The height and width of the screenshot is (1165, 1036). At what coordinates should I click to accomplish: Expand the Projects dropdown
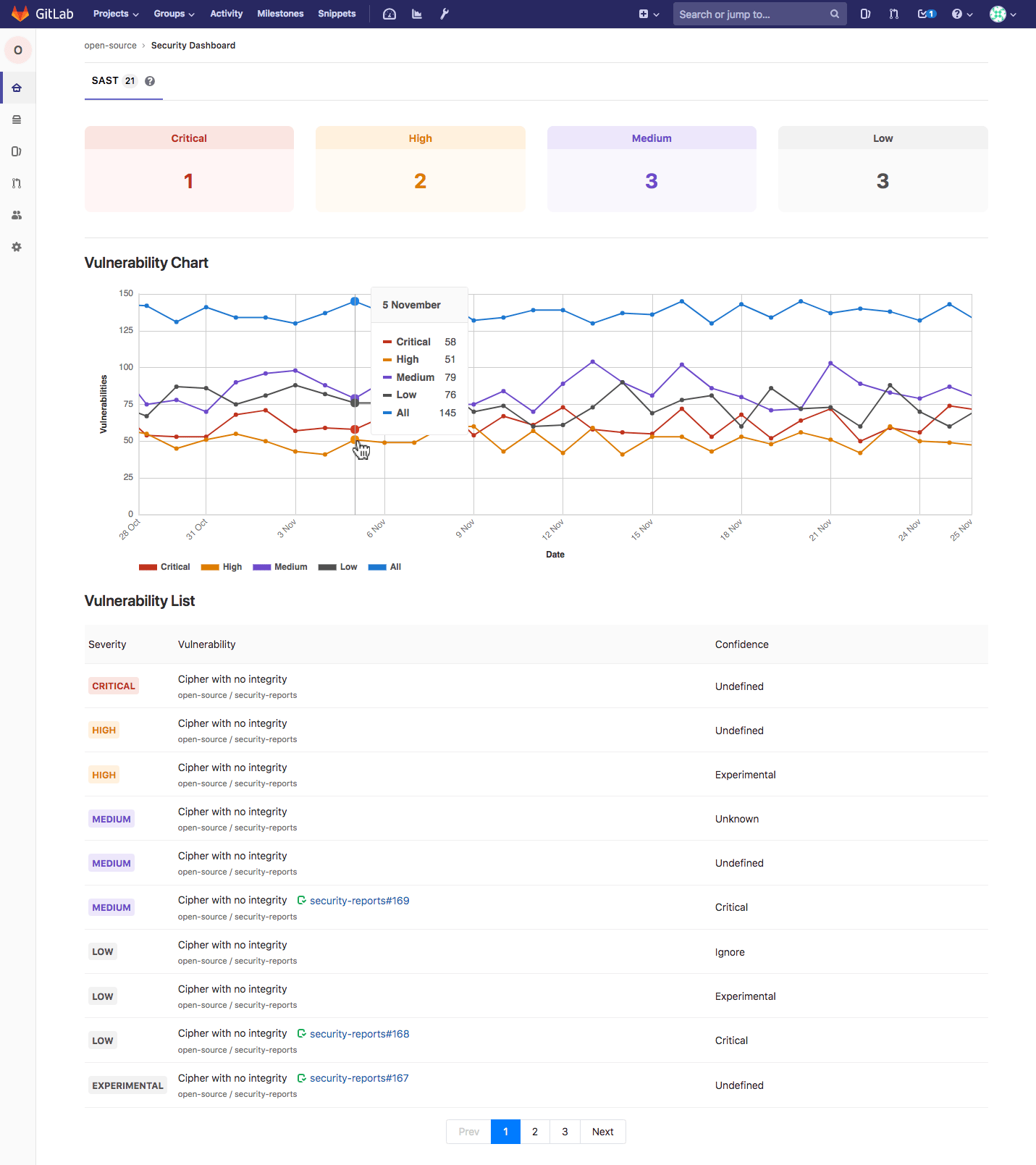[115, 14]
